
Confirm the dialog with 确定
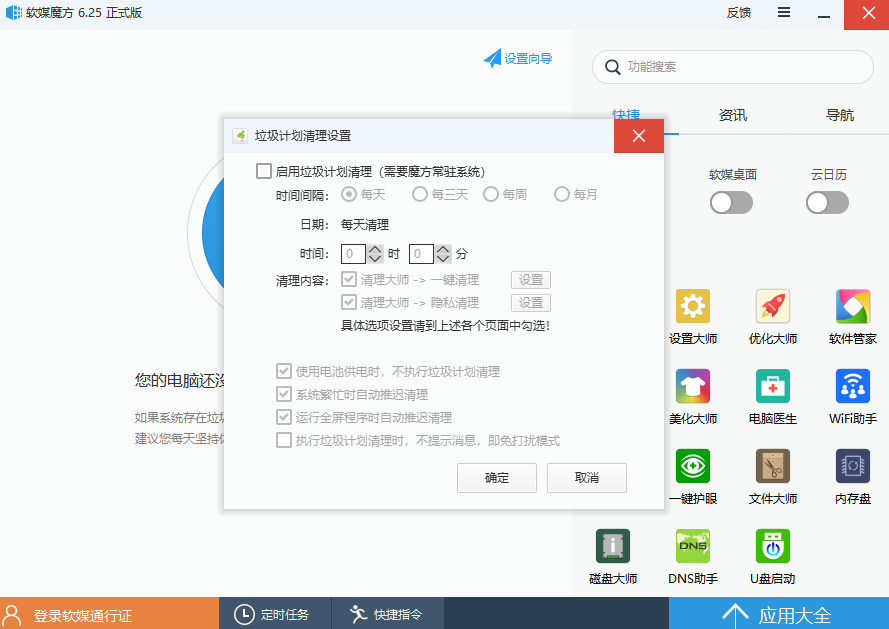pyautogui.click(x=497, y=478)
